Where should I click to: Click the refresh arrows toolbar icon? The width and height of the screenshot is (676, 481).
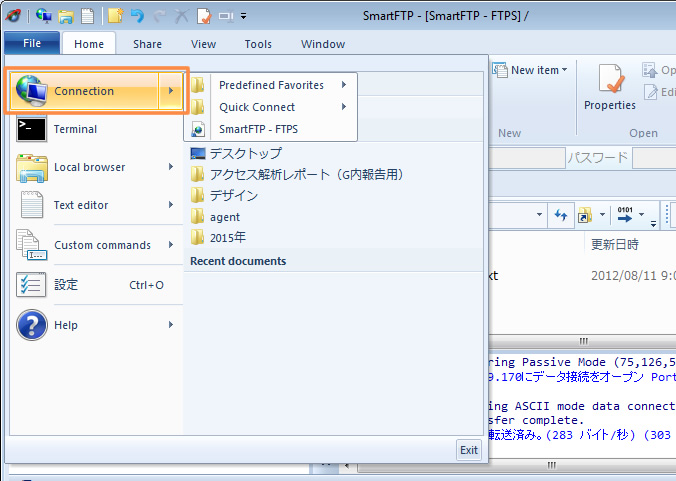click(560, 215)
